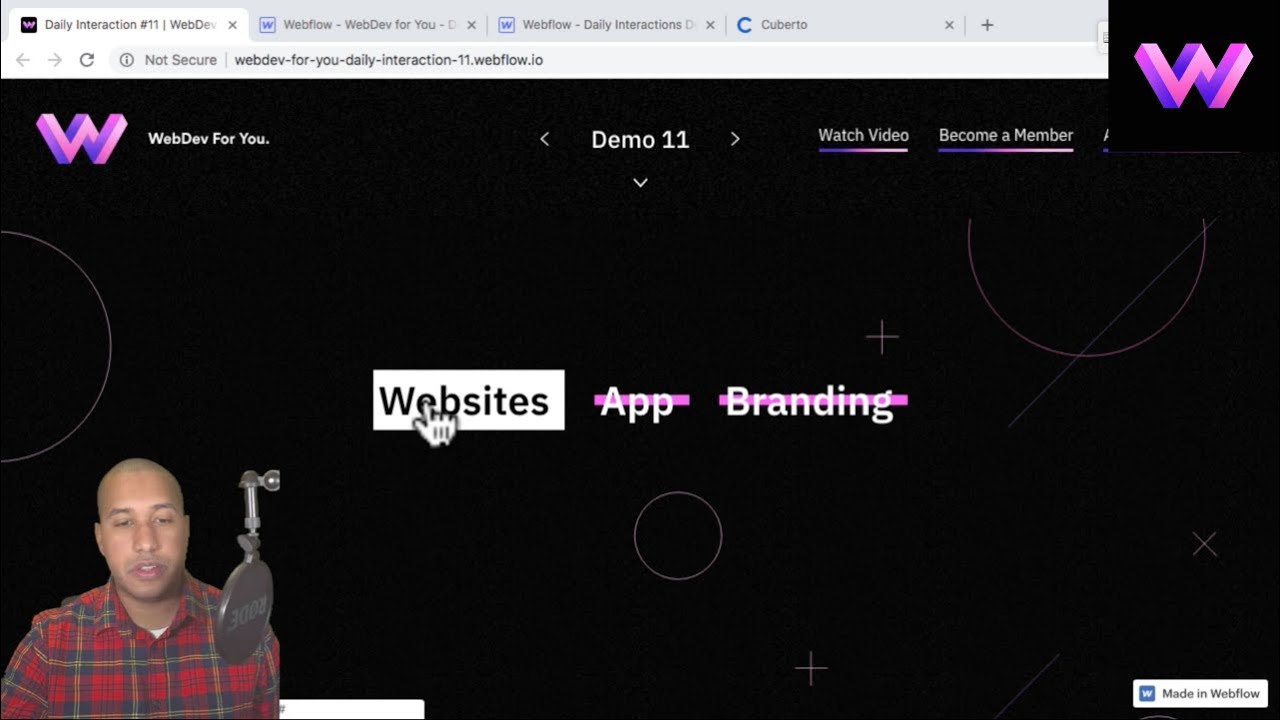
Task: Reload the page with the refresh icon
Action: [87, 60]
